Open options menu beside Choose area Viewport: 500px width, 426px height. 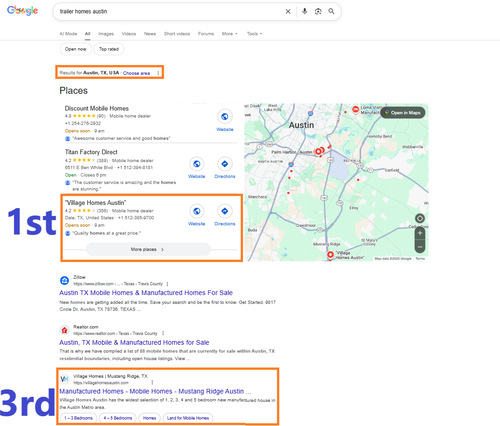pyautogui.click(x=158, y=73)
